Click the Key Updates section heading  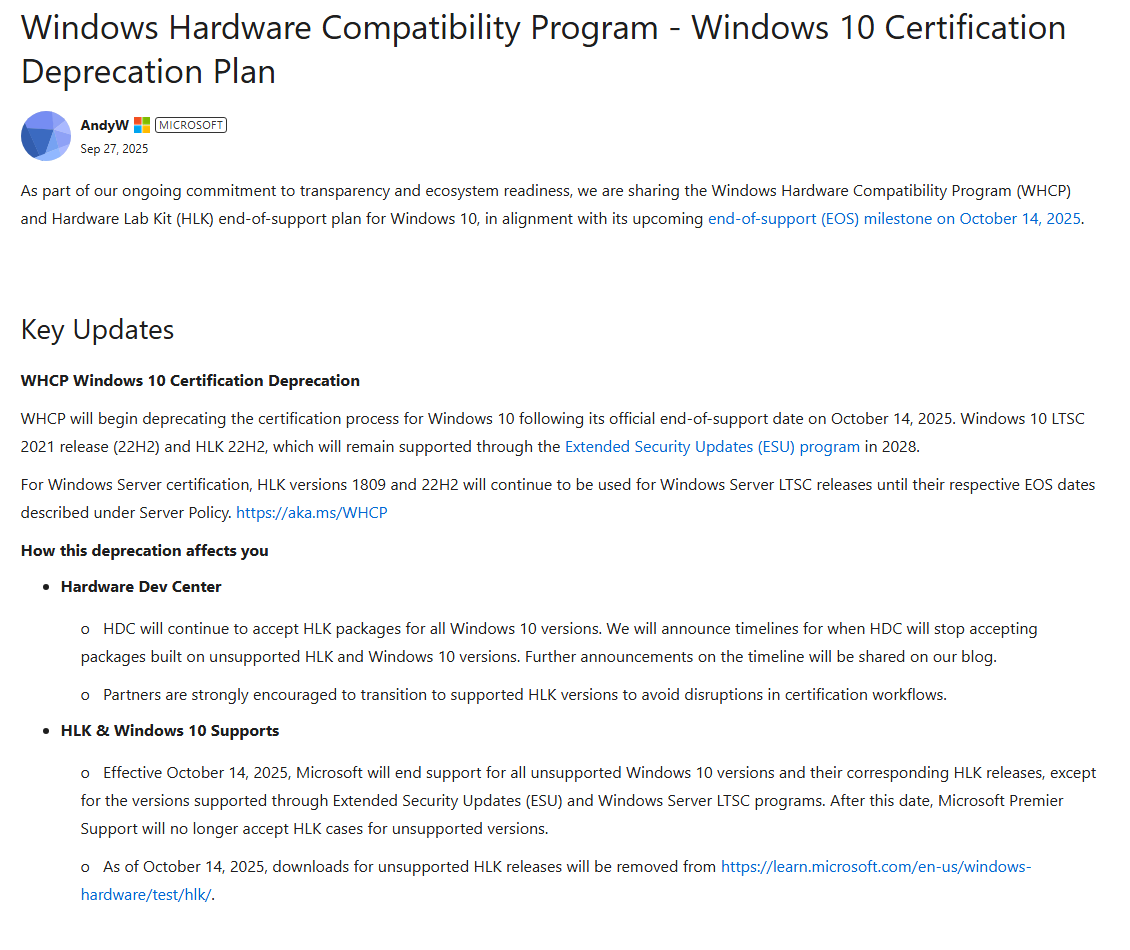pos(97,329)
